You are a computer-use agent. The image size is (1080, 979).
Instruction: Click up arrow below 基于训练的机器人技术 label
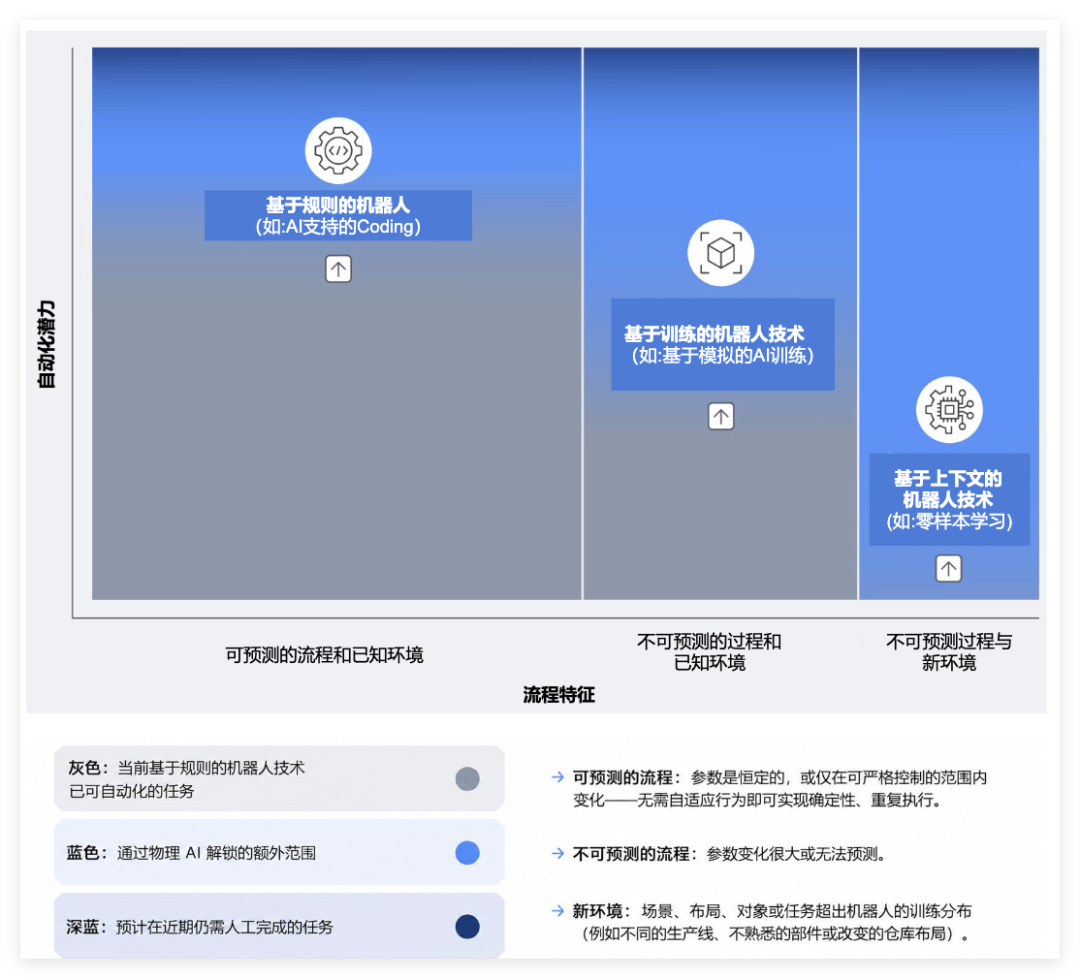[x=721, y=416]
